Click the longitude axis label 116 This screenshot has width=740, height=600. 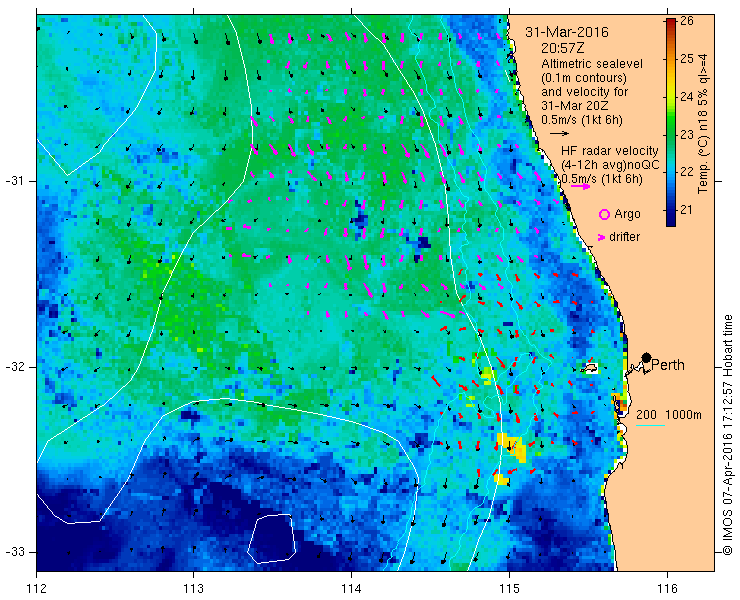(667, 589)
